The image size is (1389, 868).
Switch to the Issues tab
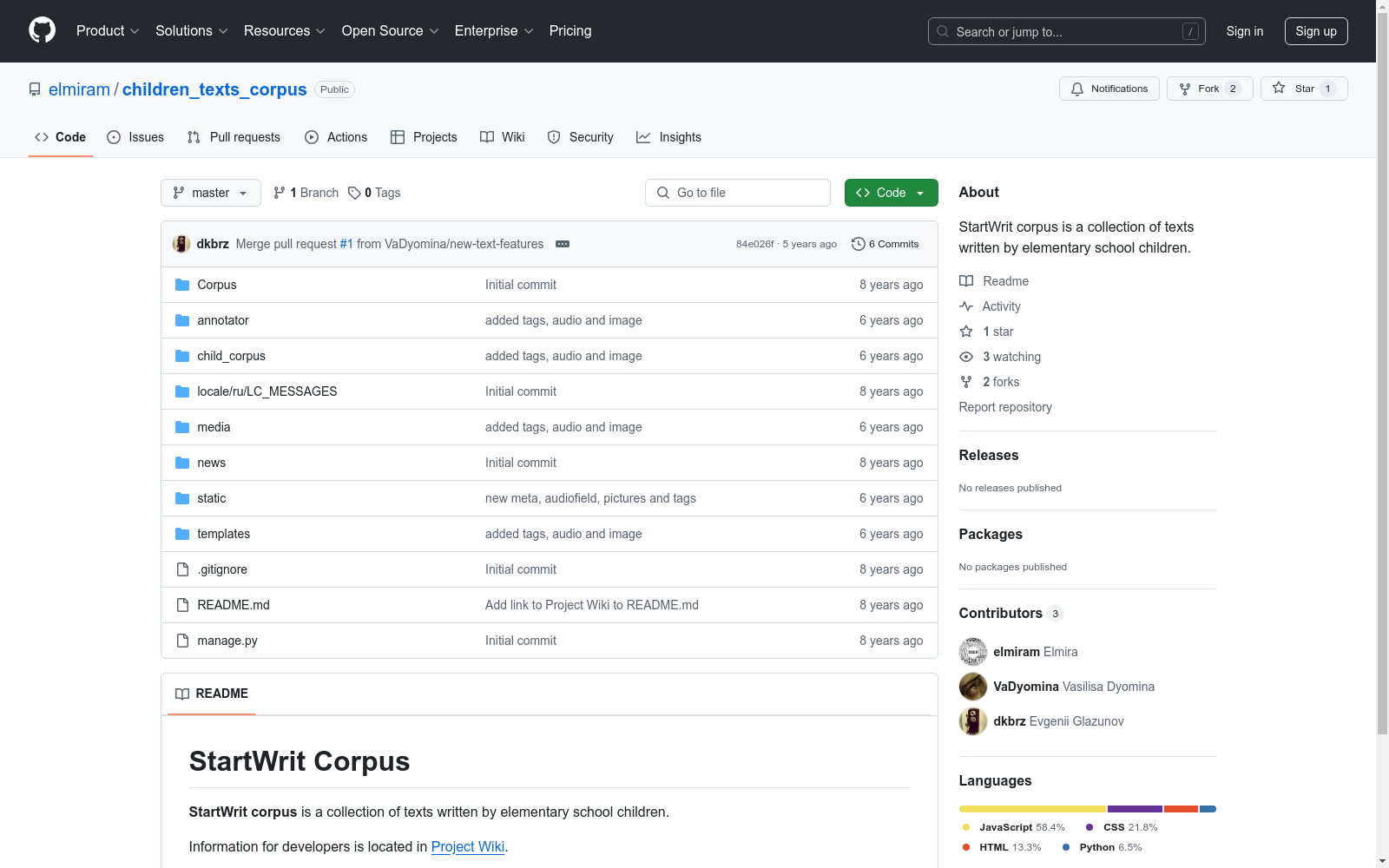[135, 137]
